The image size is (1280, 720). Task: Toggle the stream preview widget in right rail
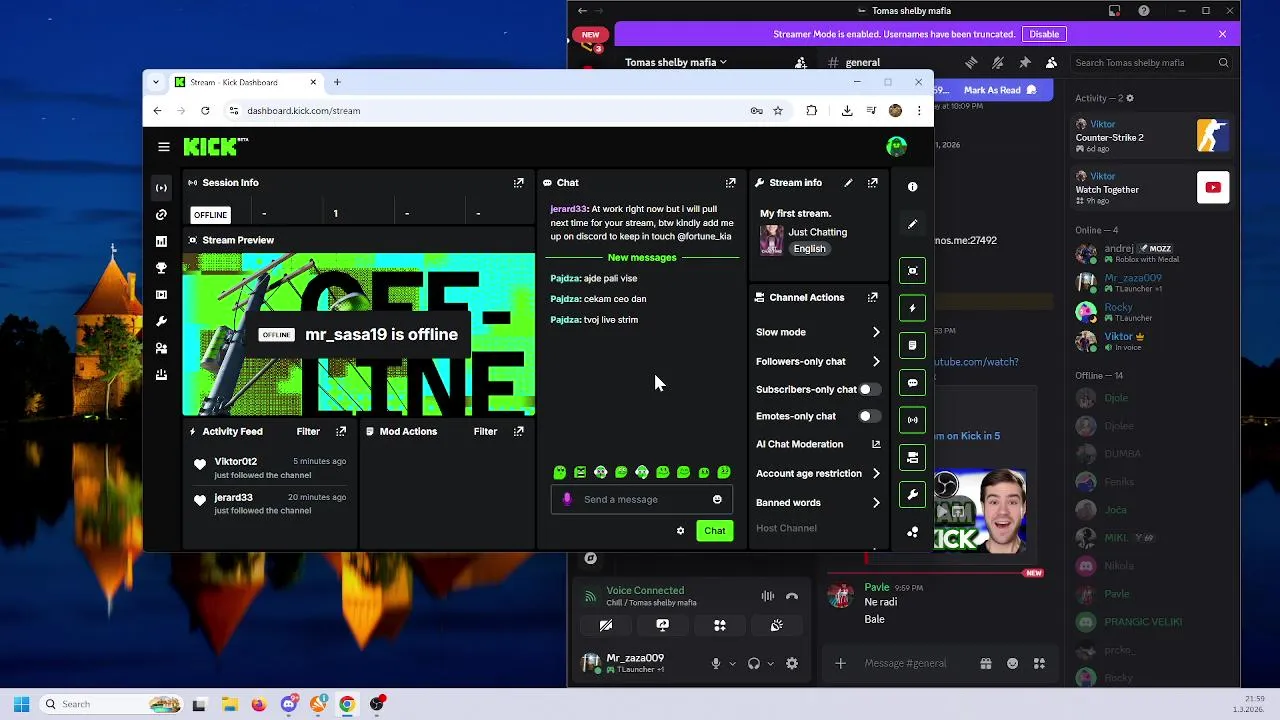912,271
